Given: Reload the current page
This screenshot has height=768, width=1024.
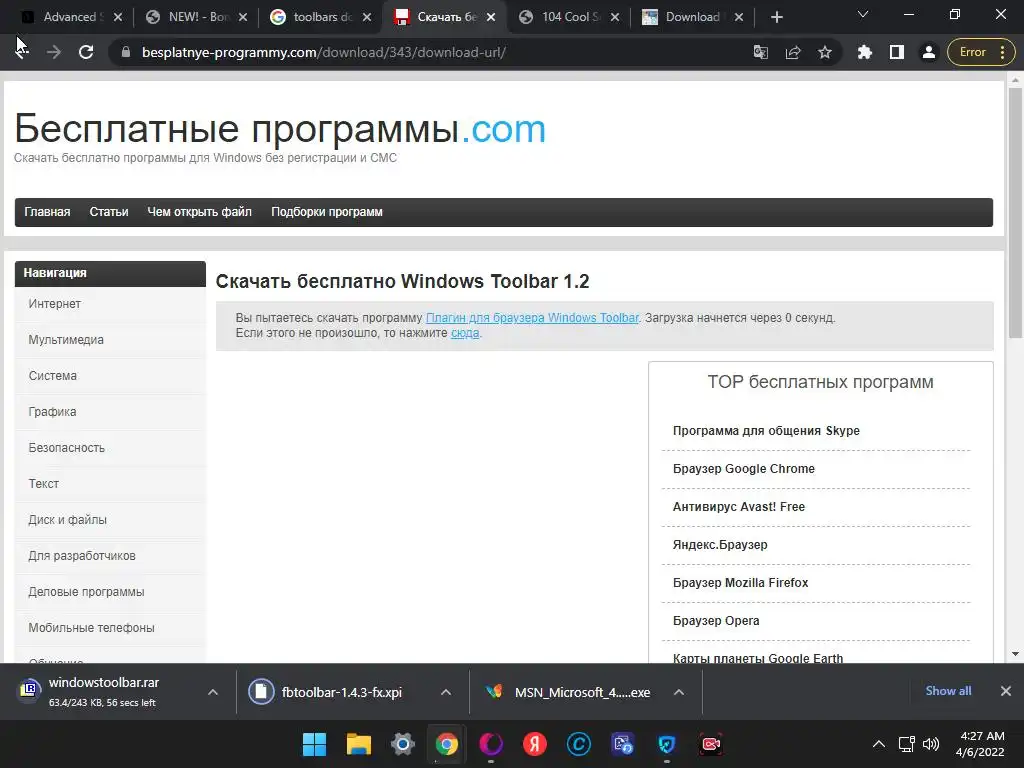Looking at the screenshot, I should click(86, 52).
